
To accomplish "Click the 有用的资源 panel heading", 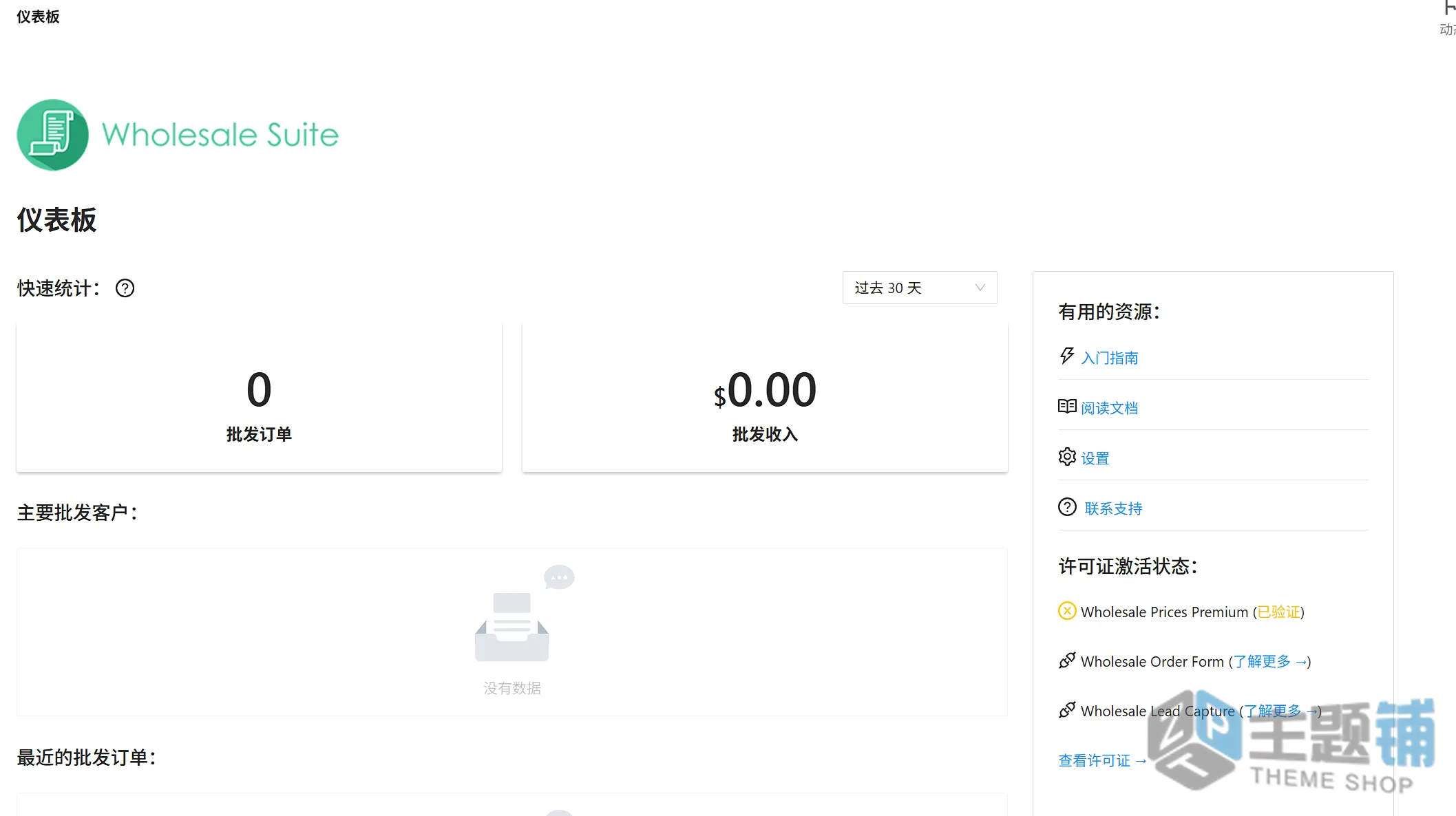I will tap(1110, 312).
